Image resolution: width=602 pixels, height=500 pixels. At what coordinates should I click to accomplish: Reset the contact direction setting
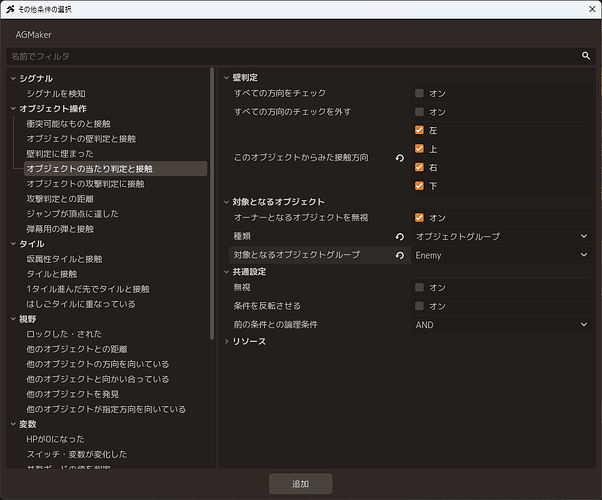[400, 158]
